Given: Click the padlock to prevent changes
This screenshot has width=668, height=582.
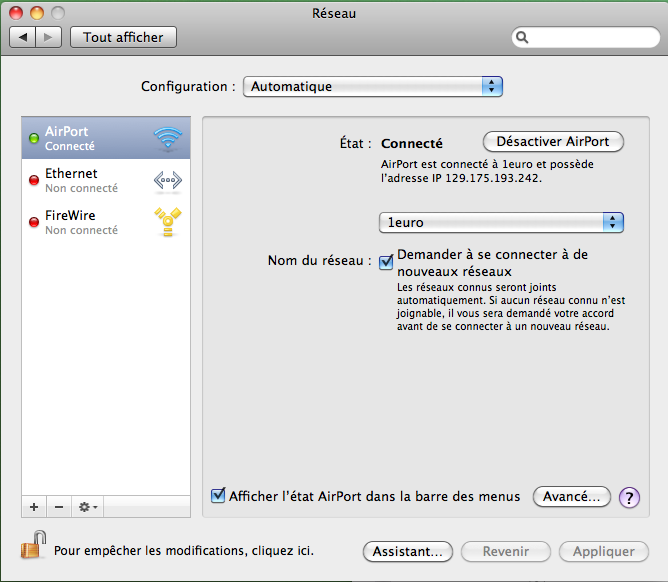Looking at the screenshot, I should tap(33, 545).
